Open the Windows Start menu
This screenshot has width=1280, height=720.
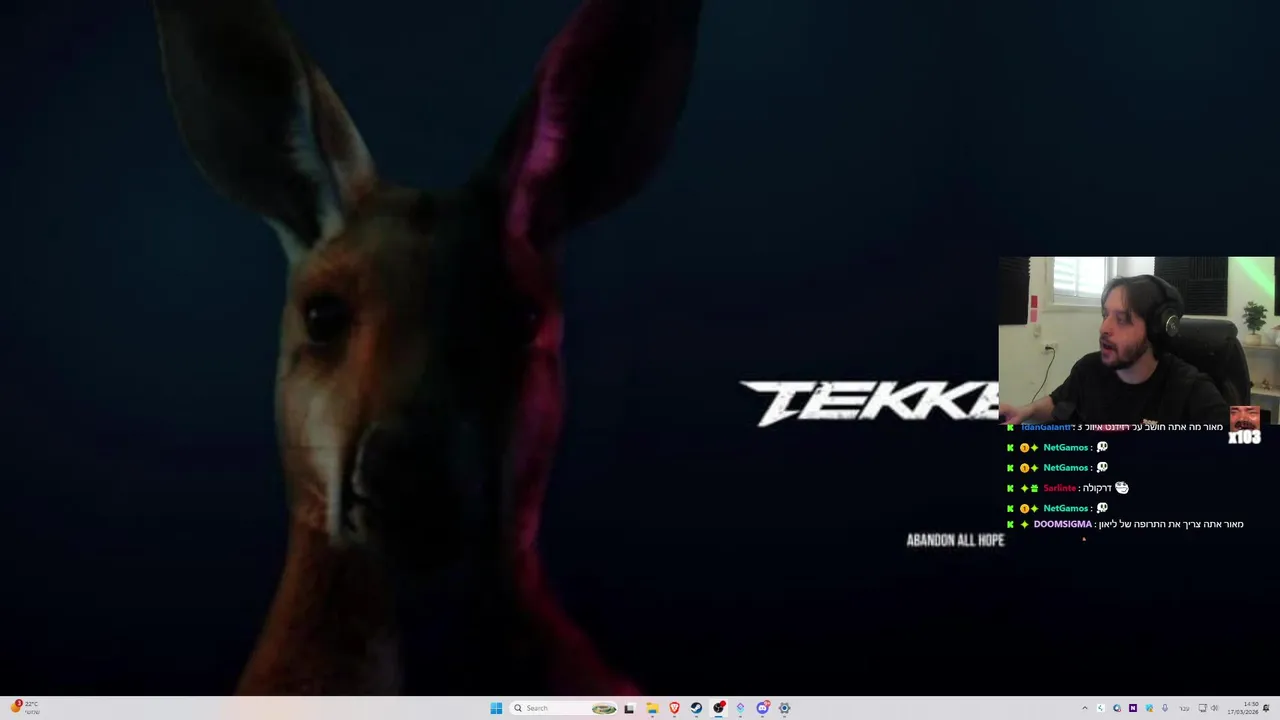(x=496, y=708)
